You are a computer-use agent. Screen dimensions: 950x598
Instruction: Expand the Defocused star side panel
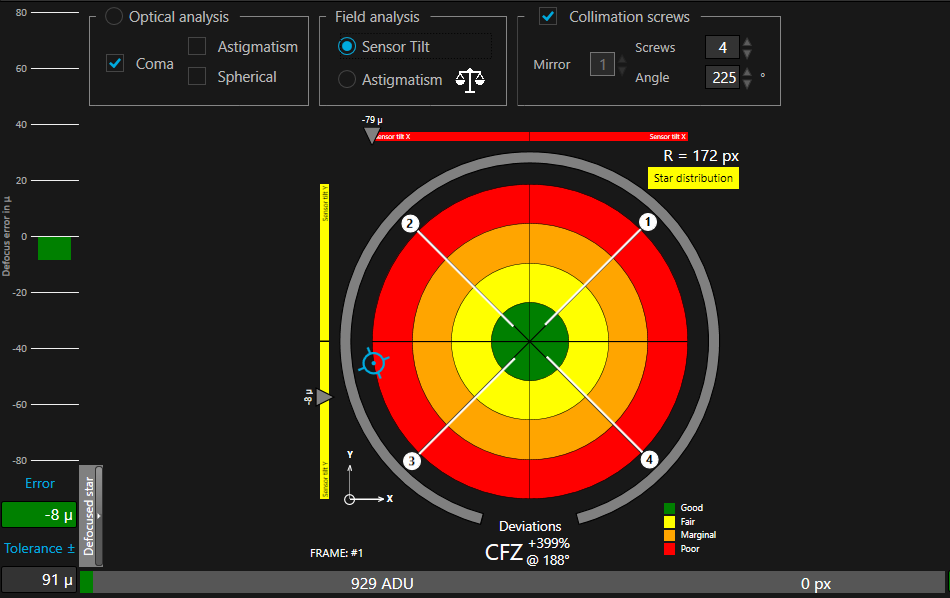[x=91, y=515]
